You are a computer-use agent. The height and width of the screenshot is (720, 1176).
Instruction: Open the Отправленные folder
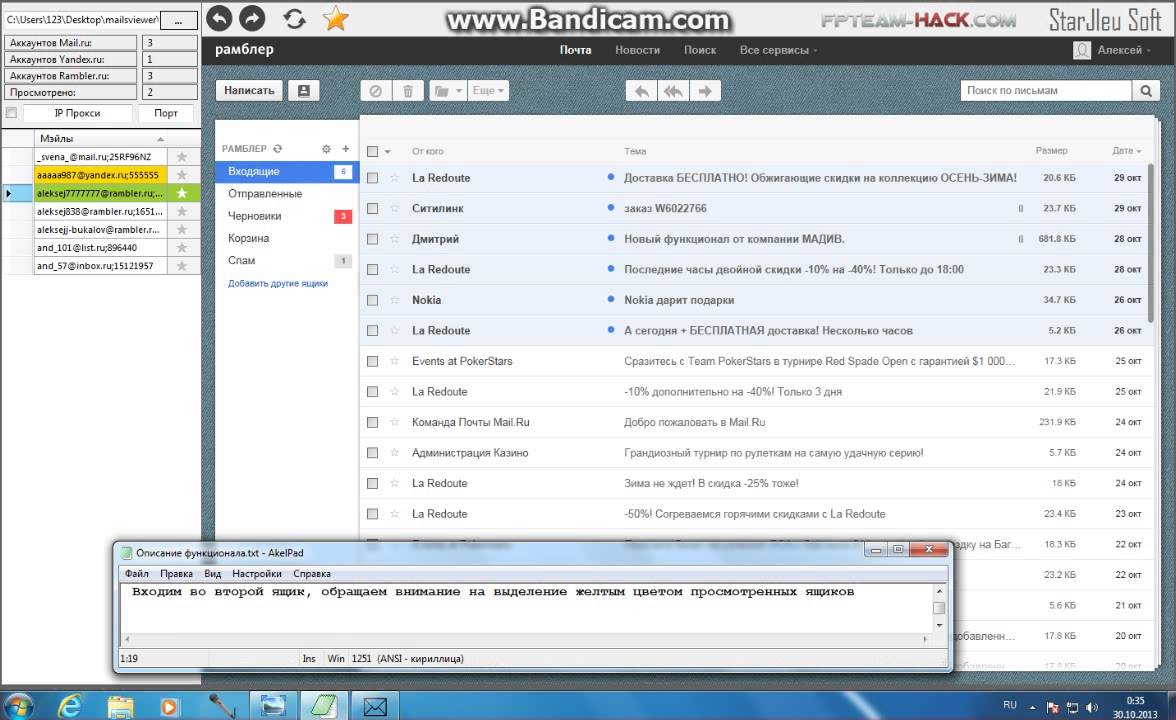point(265,194)
